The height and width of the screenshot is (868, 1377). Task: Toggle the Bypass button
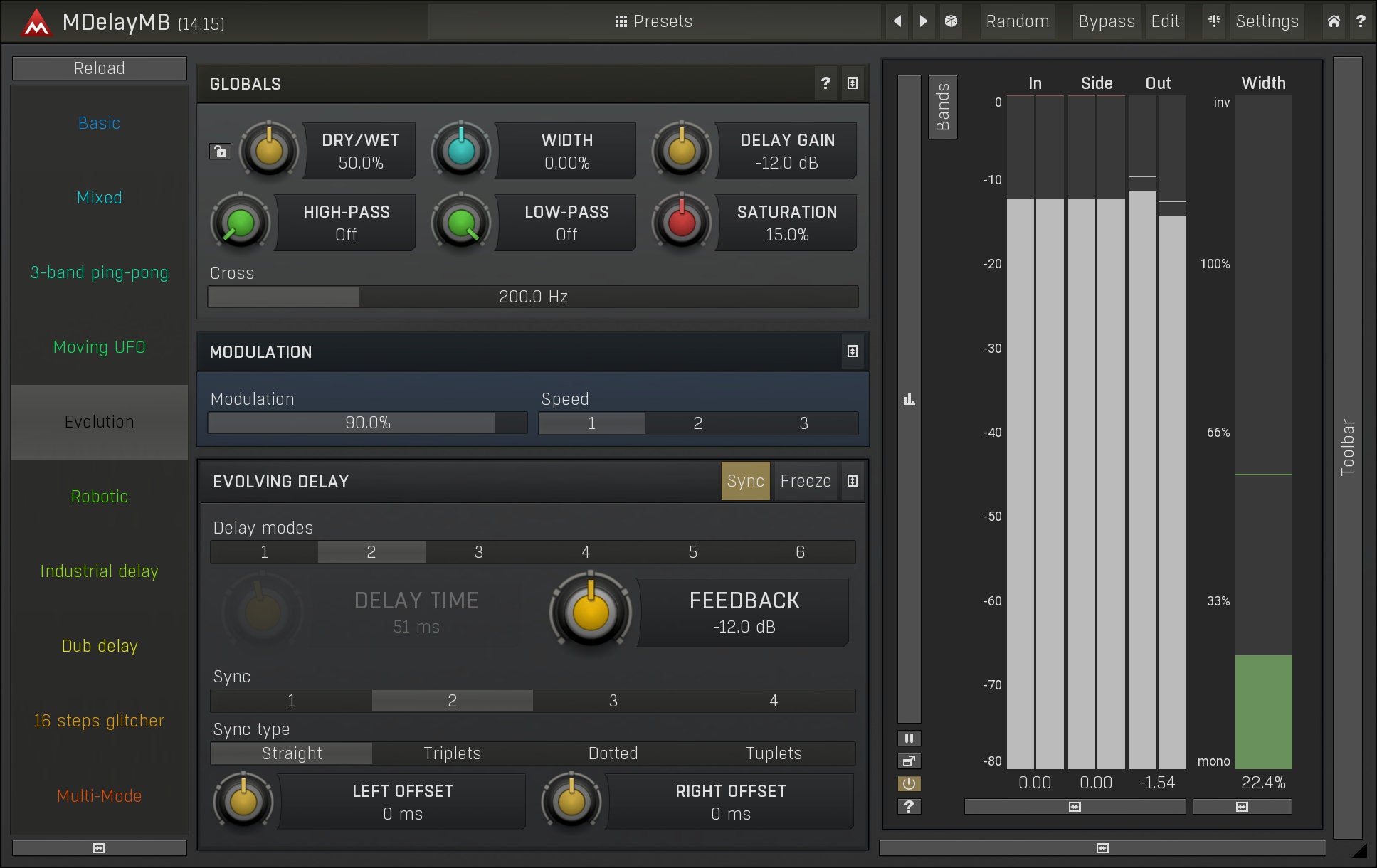point(1106,21)
